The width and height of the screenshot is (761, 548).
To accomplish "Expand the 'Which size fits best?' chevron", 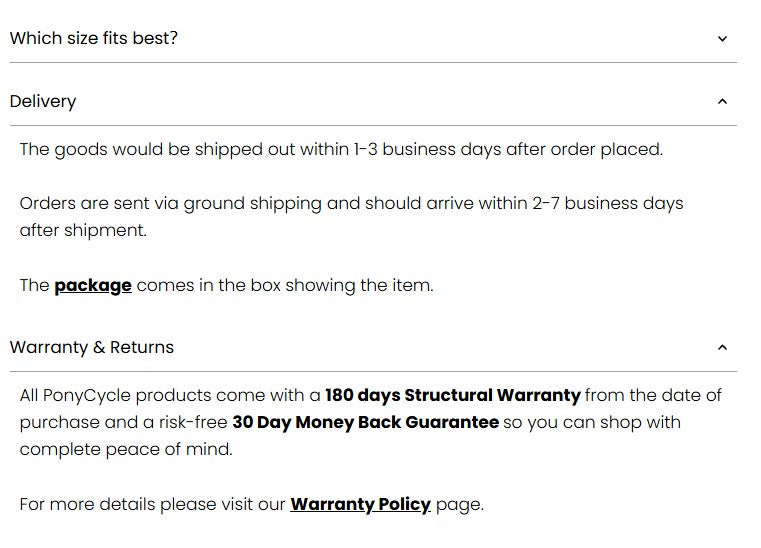I will coord(722,38).
